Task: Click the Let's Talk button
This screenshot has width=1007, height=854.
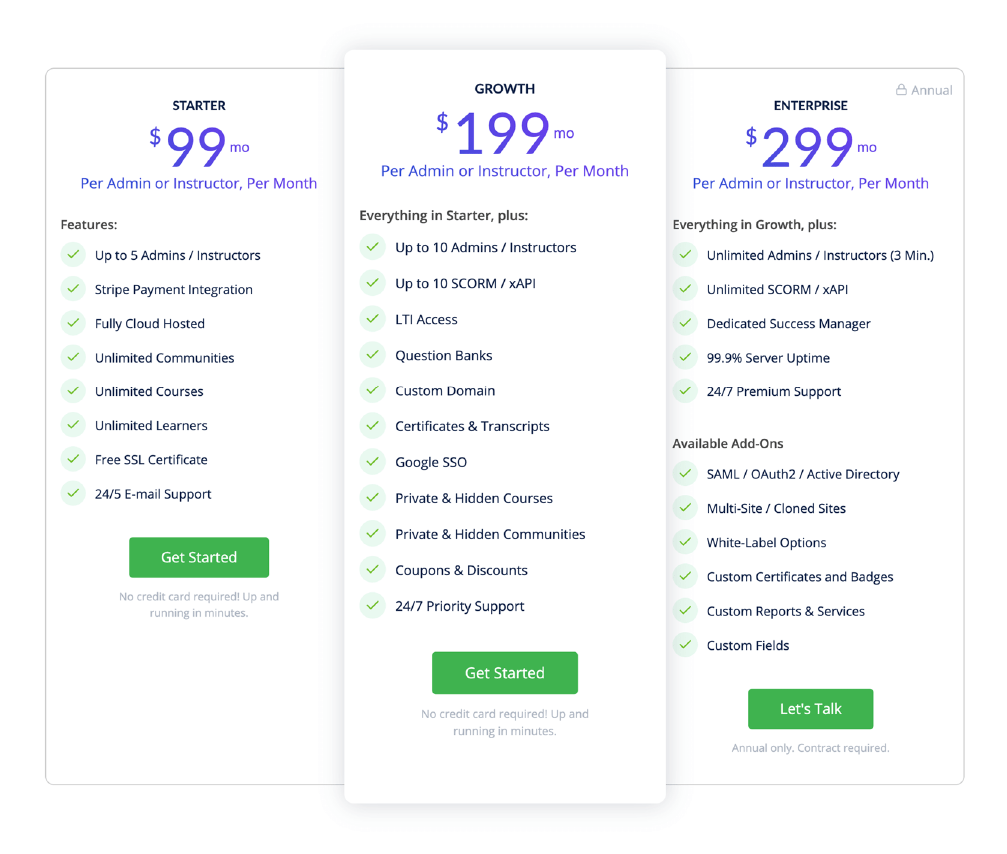Action: (x=810, y=708)
